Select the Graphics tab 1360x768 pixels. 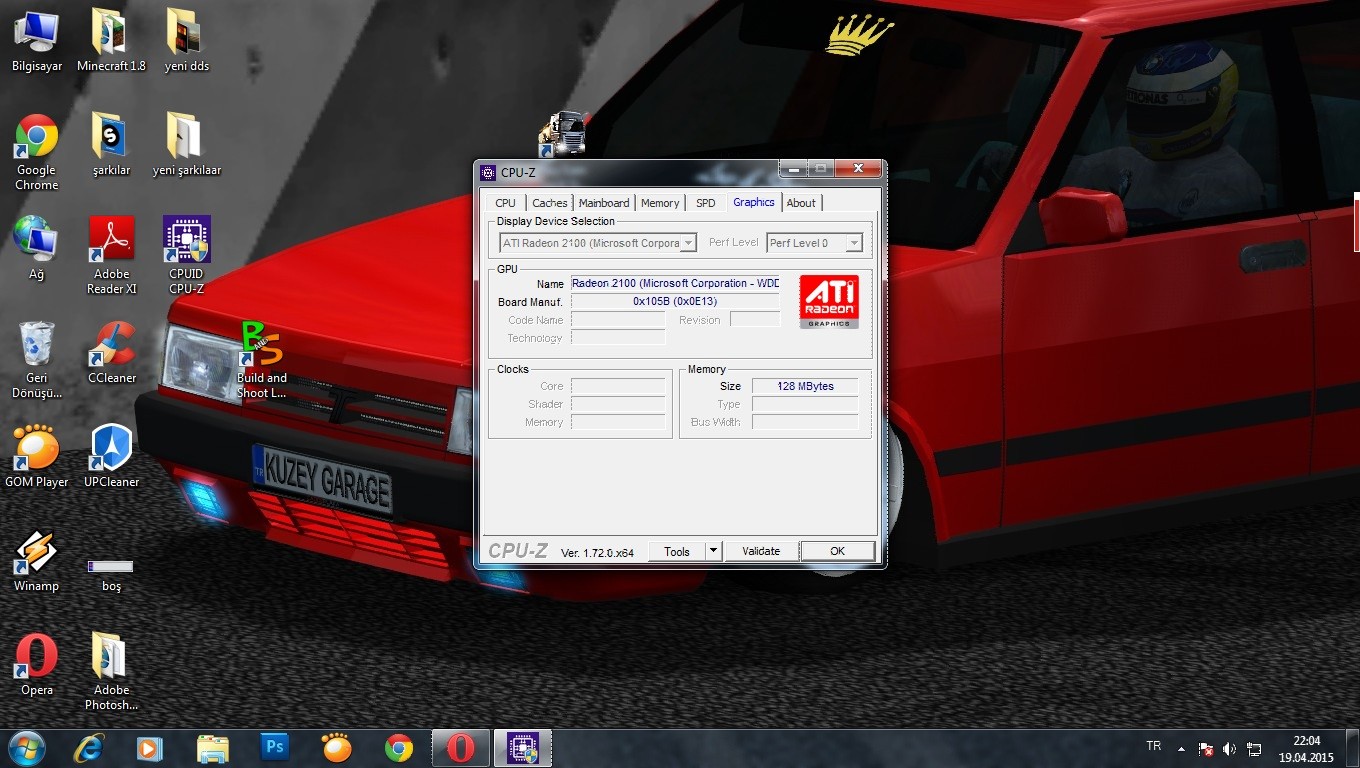tap(754, 202)
